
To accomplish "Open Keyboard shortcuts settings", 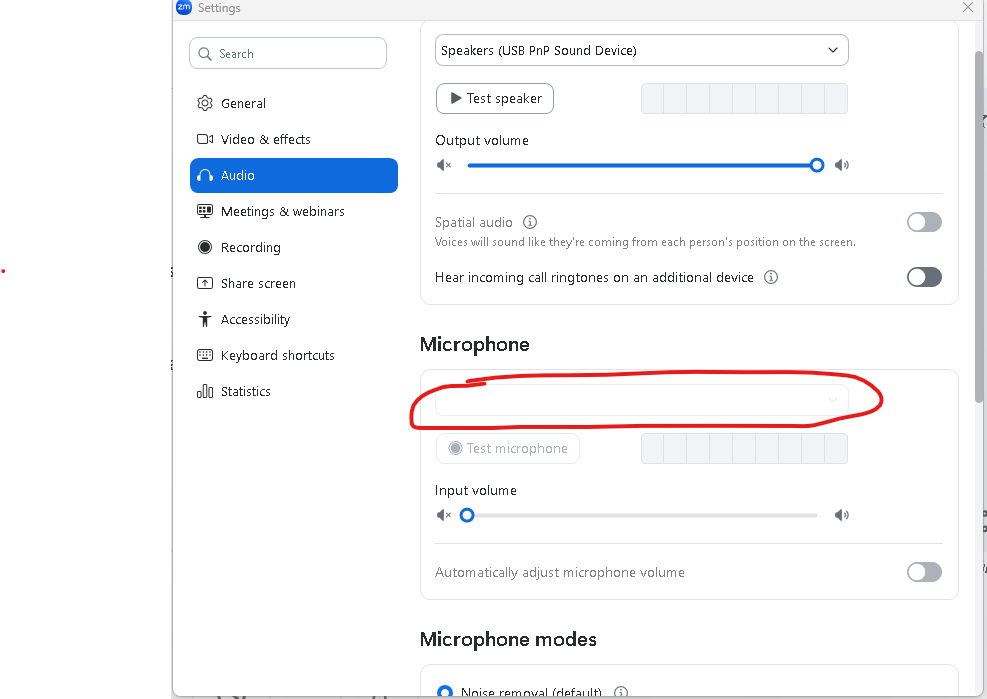I will click(294, 355).
